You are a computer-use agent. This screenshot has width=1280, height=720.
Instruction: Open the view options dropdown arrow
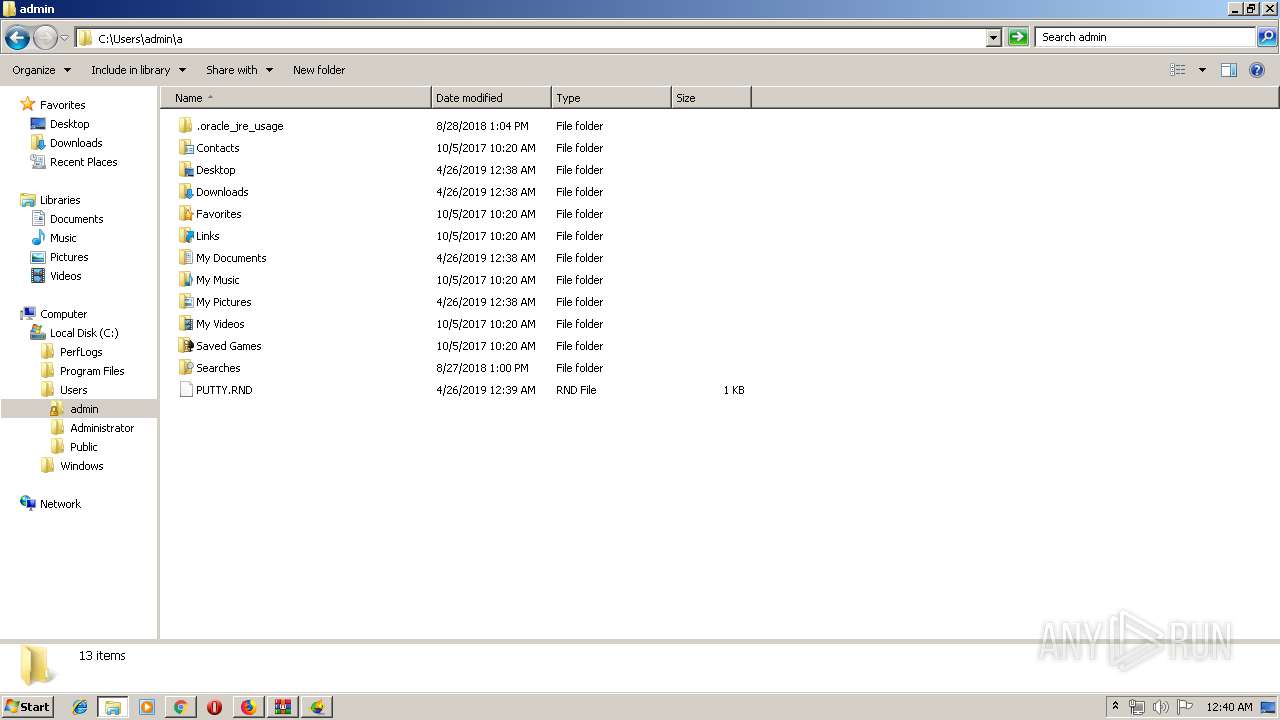pos(1202,70)
